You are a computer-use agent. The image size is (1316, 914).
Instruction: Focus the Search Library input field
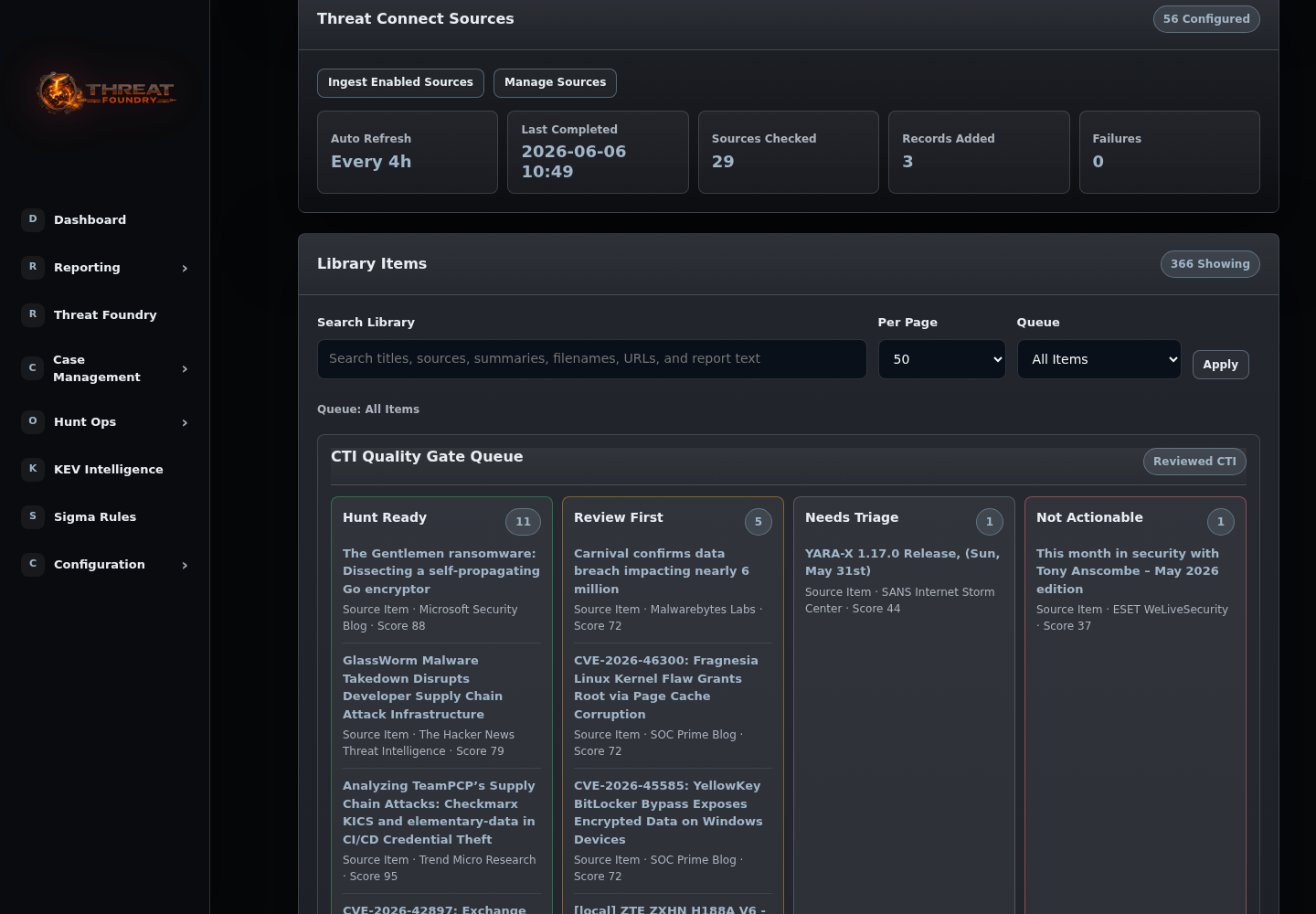[591, 359]
